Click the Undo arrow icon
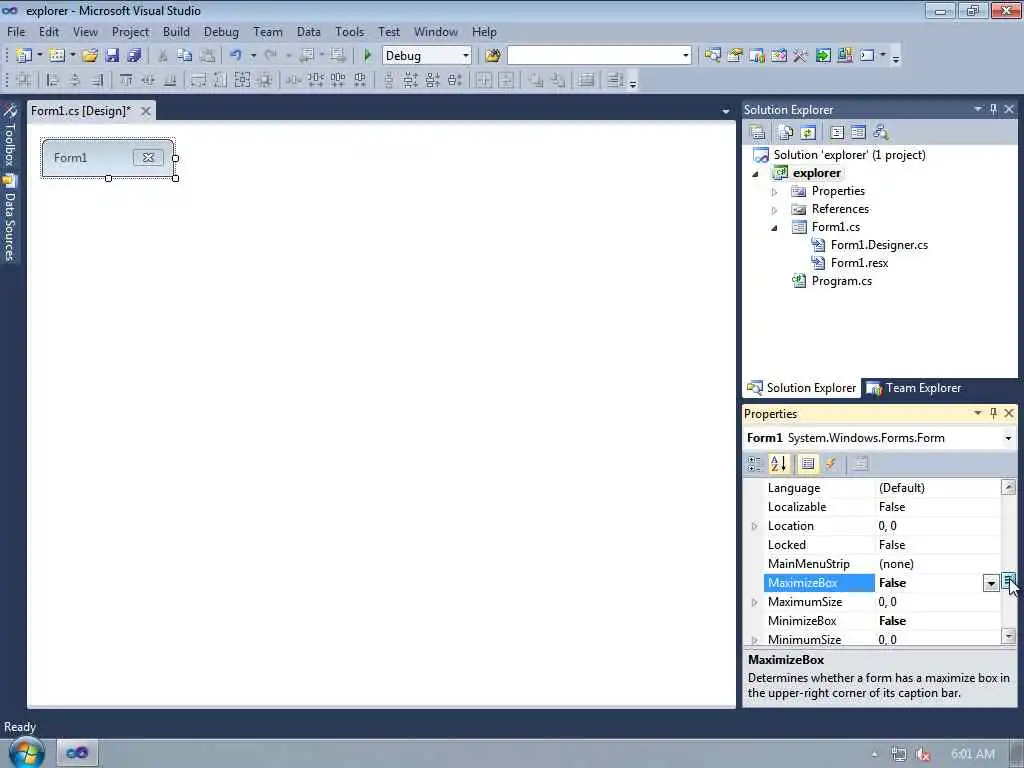1024x768 pixels. click(236, 56)
